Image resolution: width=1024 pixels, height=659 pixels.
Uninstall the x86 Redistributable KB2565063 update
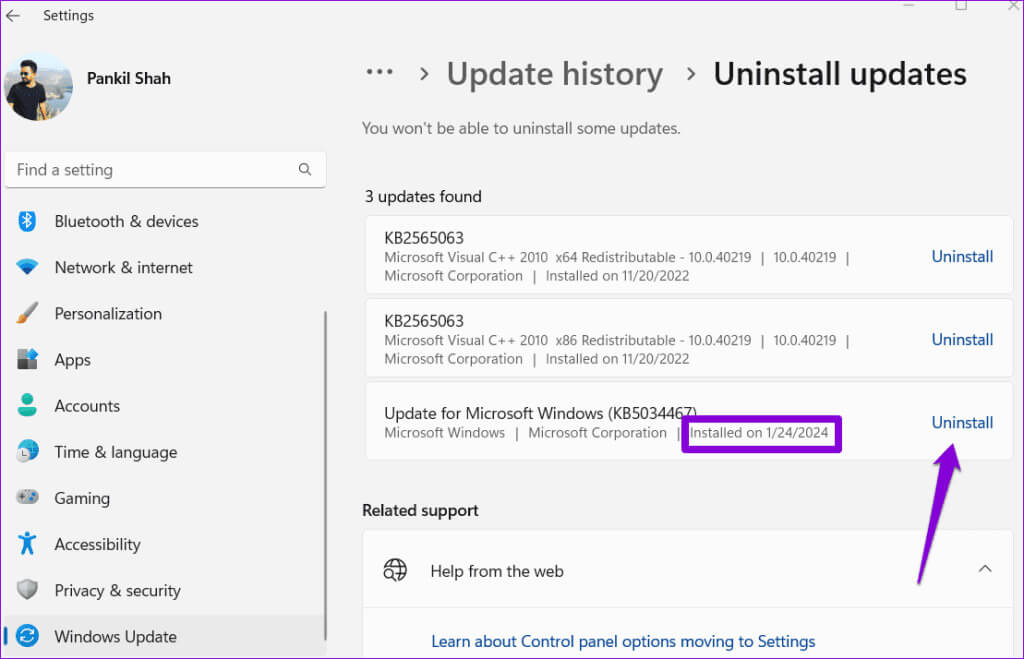click(962, 340)
